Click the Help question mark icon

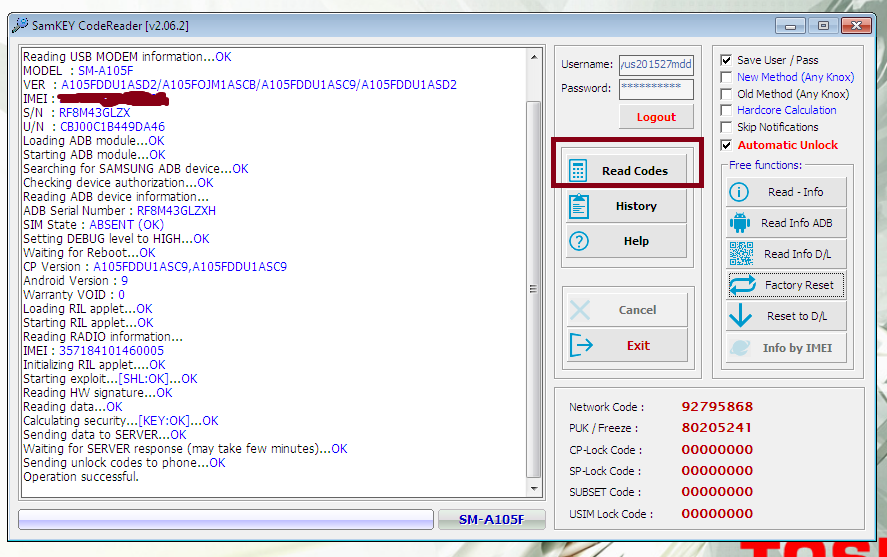coord(579,241)
